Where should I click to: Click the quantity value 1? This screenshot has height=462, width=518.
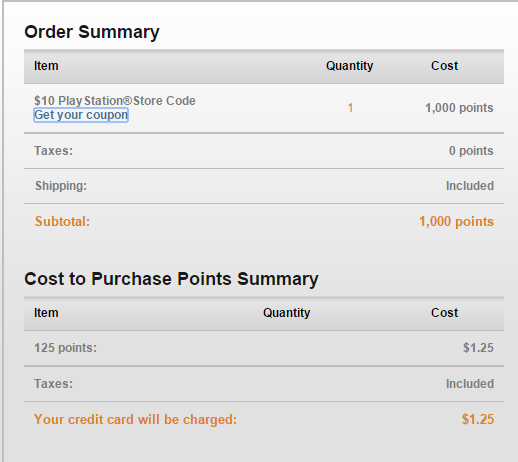click(x=350, y=108)
